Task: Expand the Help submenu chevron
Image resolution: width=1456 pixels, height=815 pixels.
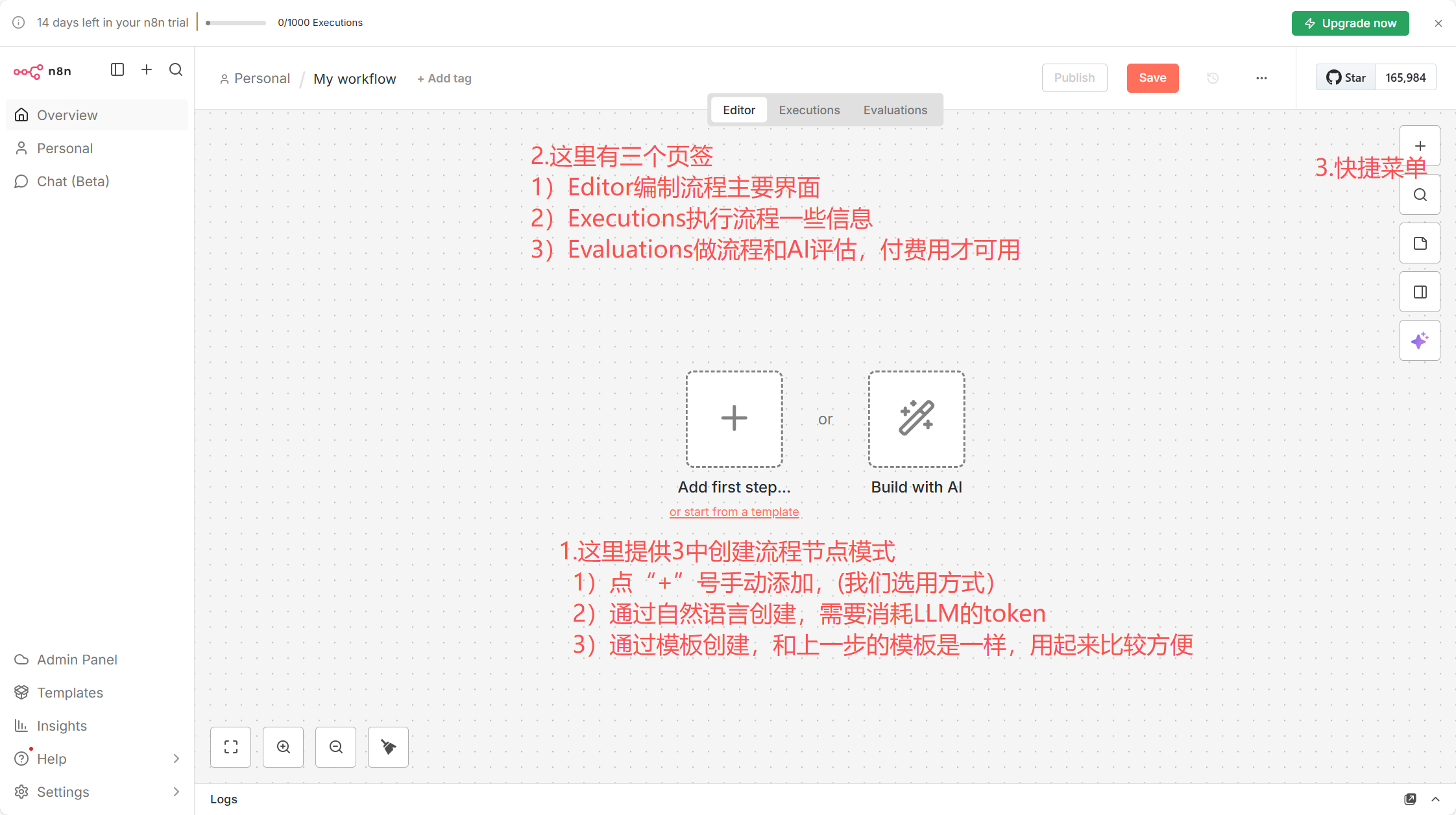Action: click(176, 759)
